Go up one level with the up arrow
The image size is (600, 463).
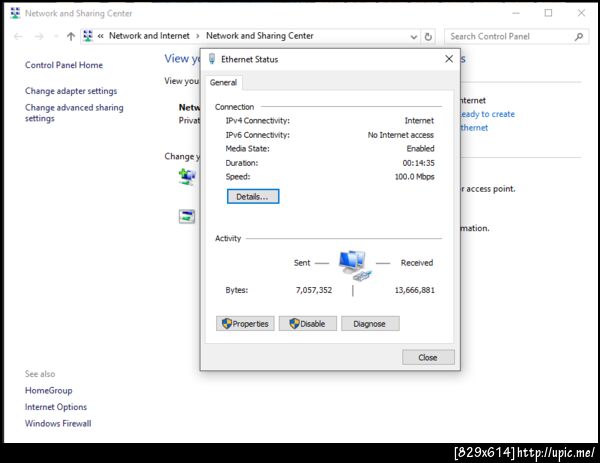click(x=71, y=37)
